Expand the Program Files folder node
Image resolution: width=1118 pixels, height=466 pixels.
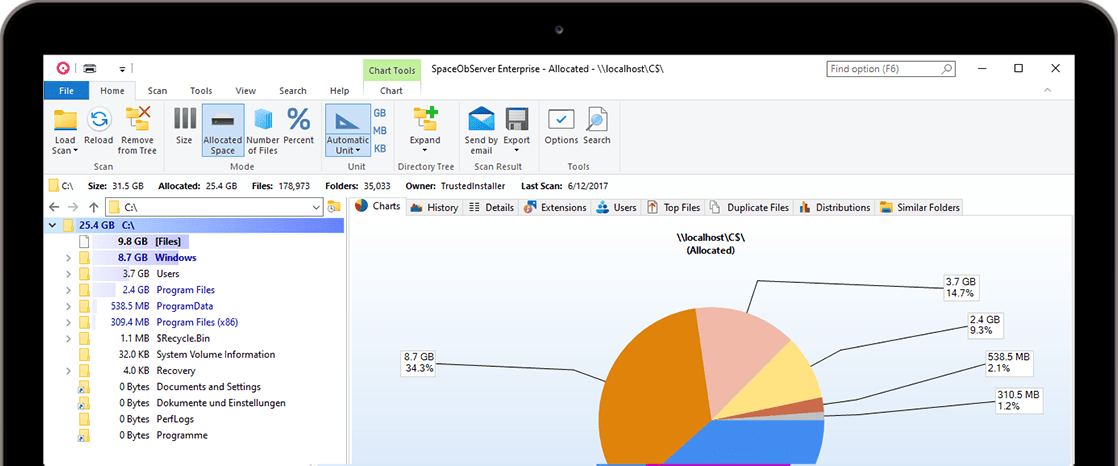click(x=68, y=290)
